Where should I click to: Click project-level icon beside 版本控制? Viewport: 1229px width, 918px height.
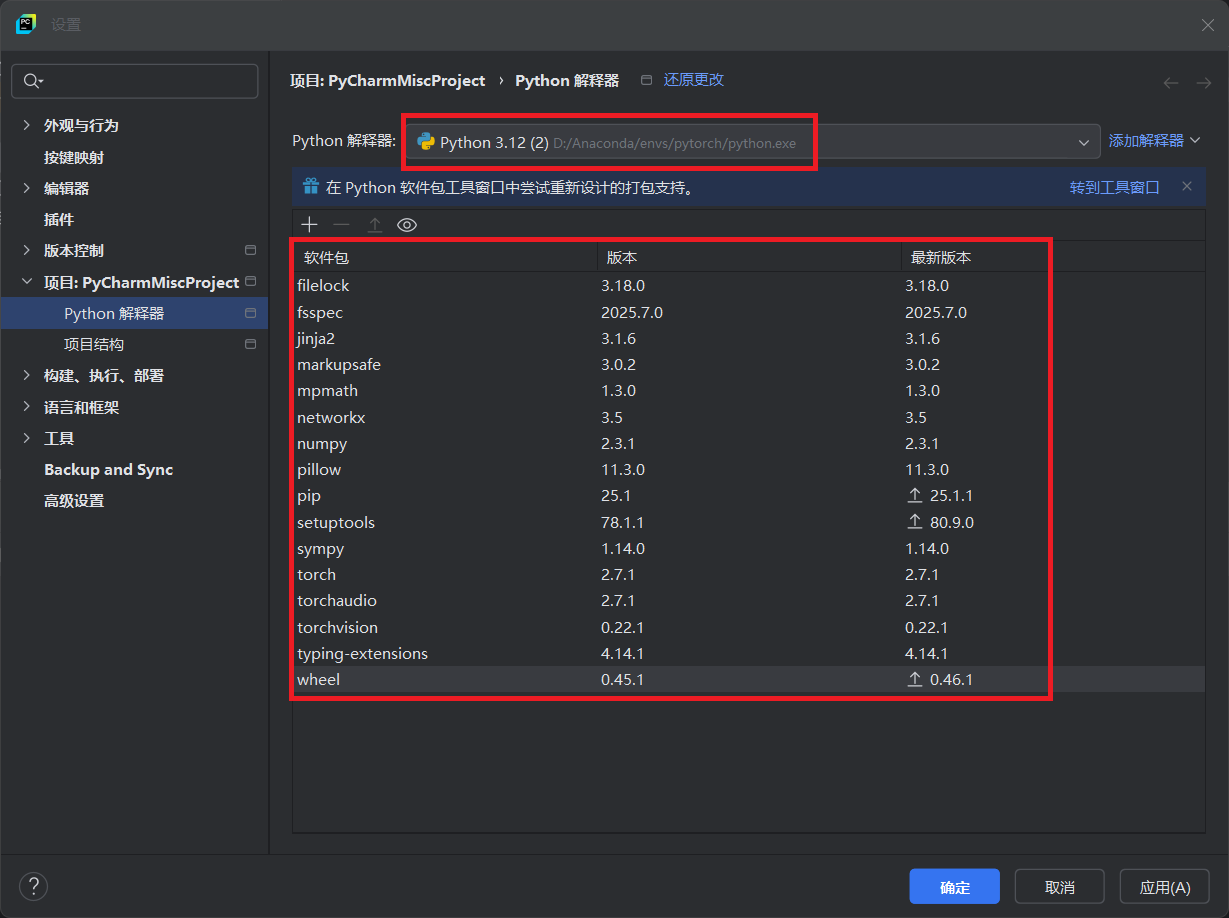250,250
